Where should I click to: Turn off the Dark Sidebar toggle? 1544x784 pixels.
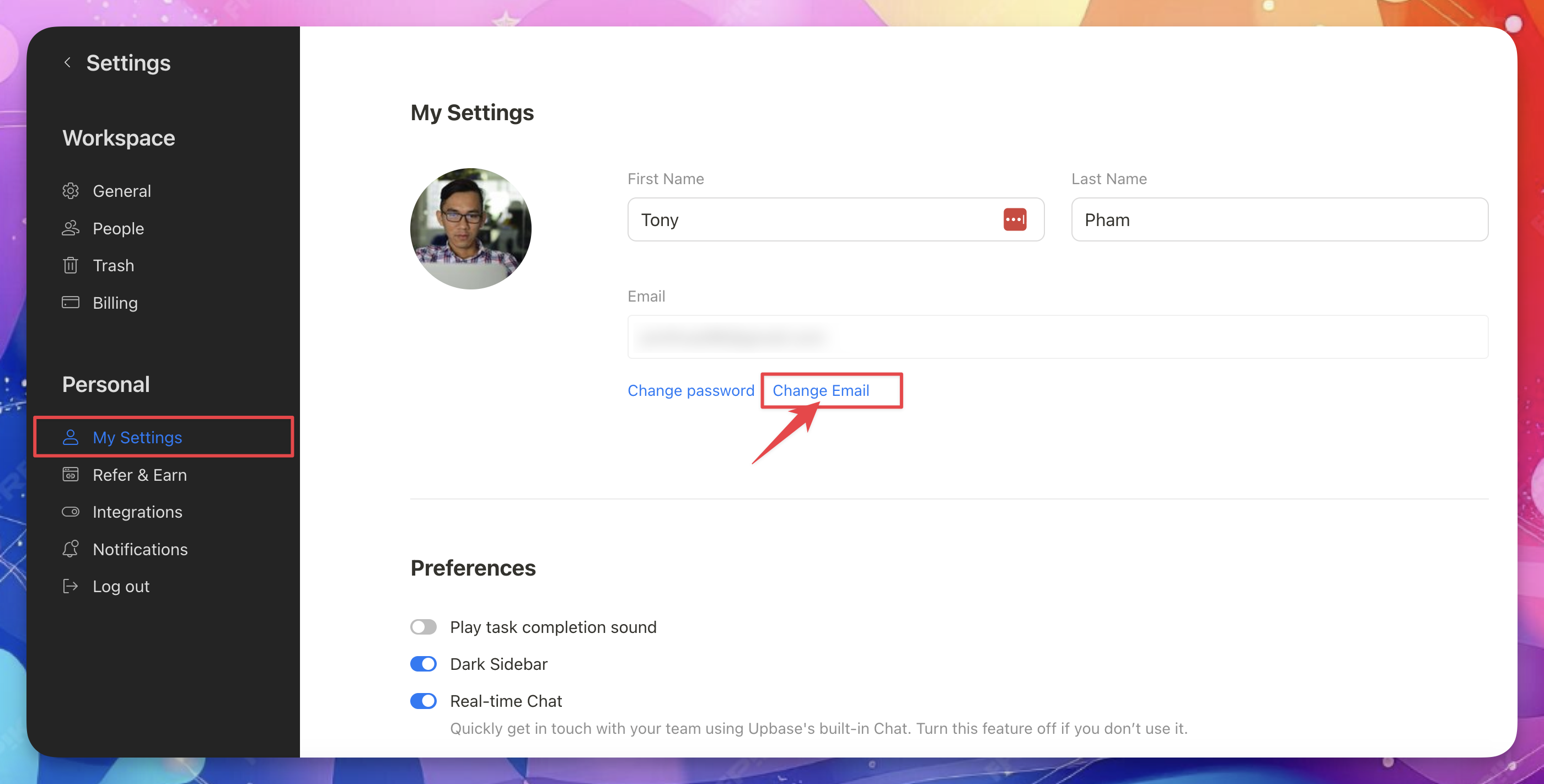click(423, 664)
